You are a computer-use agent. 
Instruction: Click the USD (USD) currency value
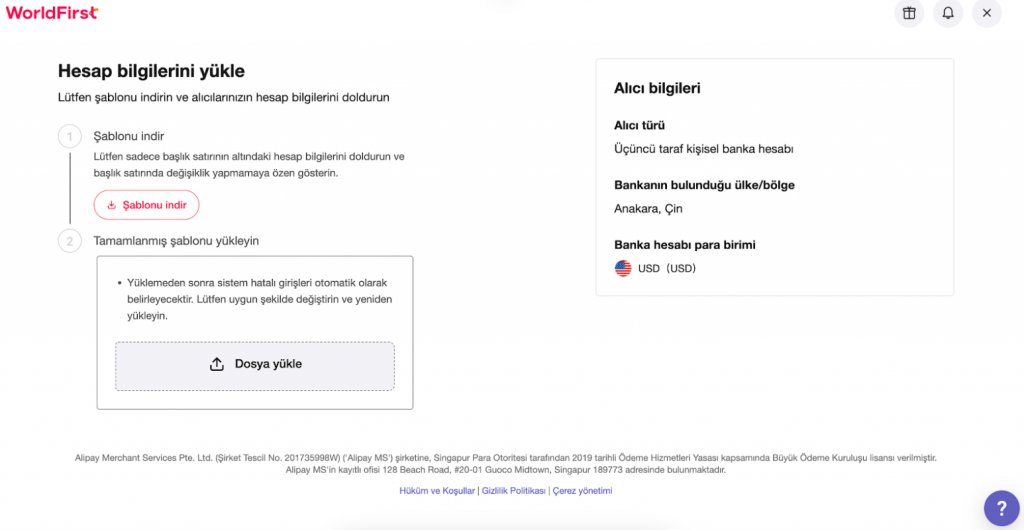[667, 268]
